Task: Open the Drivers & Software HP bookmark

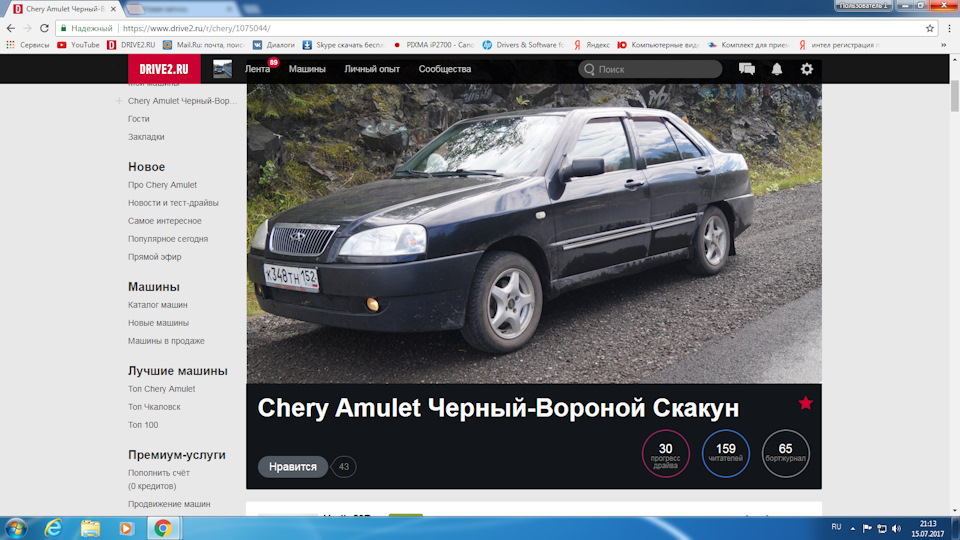Action: point(523,45)
